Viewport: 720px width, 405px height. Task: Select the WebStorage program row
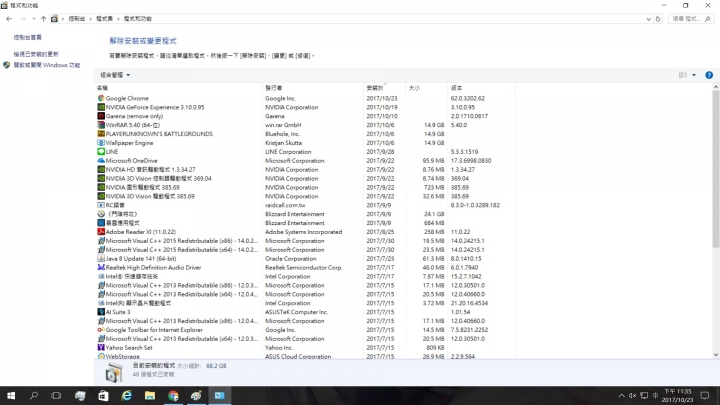click(305, 356)
